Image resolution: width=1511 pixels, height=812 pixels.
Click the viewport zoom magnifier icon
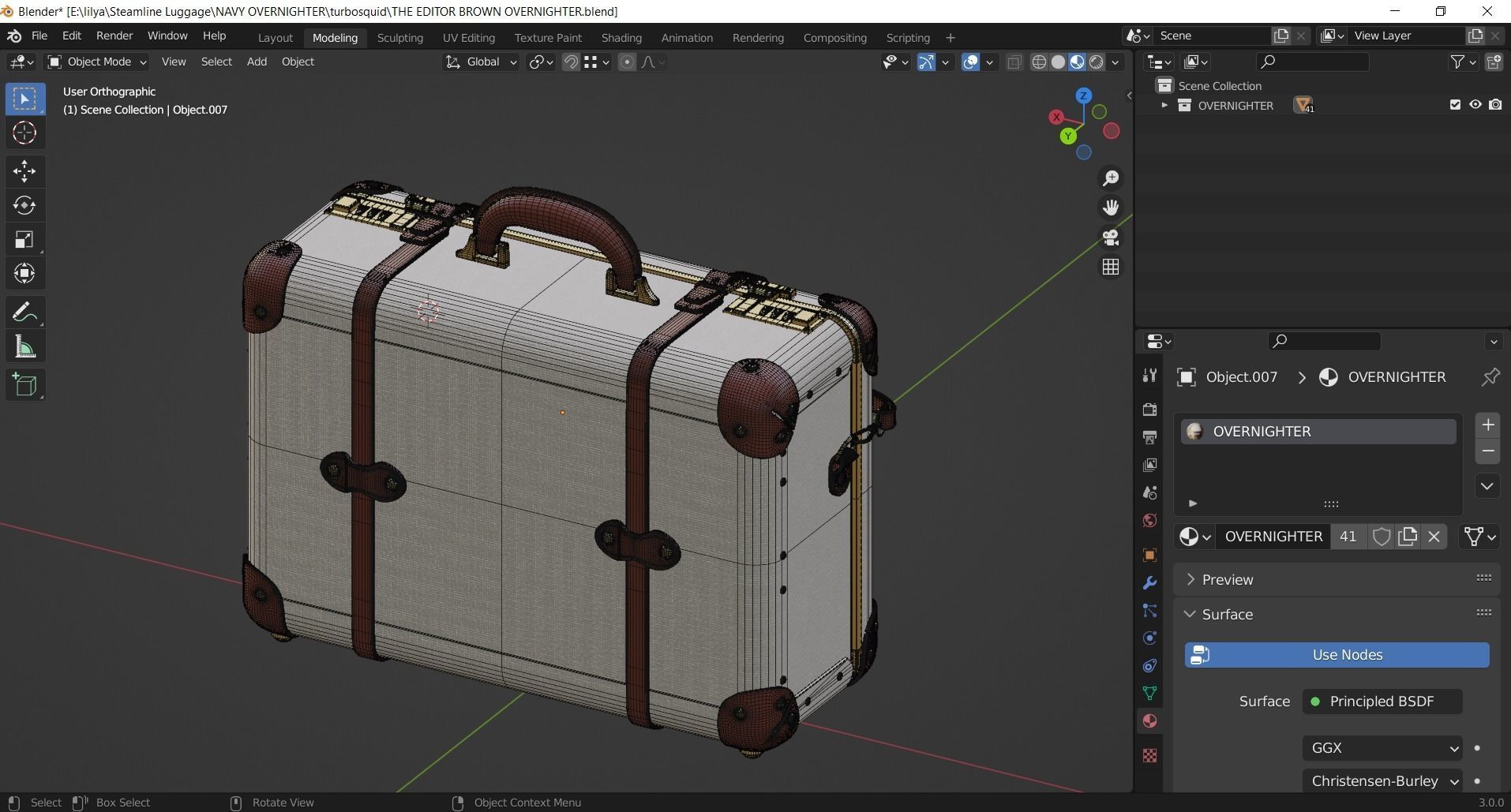coord(1111,178)
